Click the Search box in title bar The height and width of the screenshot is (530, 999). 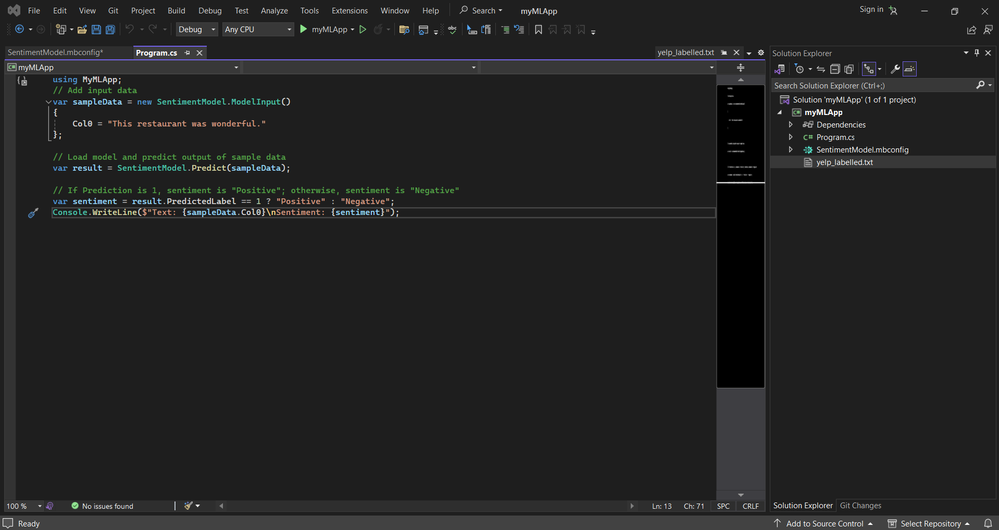click(481, 11)
